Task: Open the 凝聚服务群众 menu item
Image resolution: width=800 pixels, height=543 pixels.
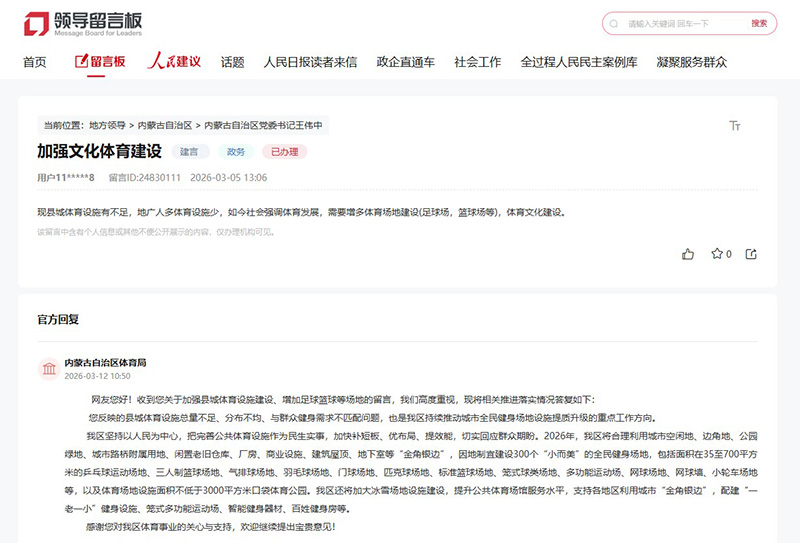Action: tap(692, 62)
